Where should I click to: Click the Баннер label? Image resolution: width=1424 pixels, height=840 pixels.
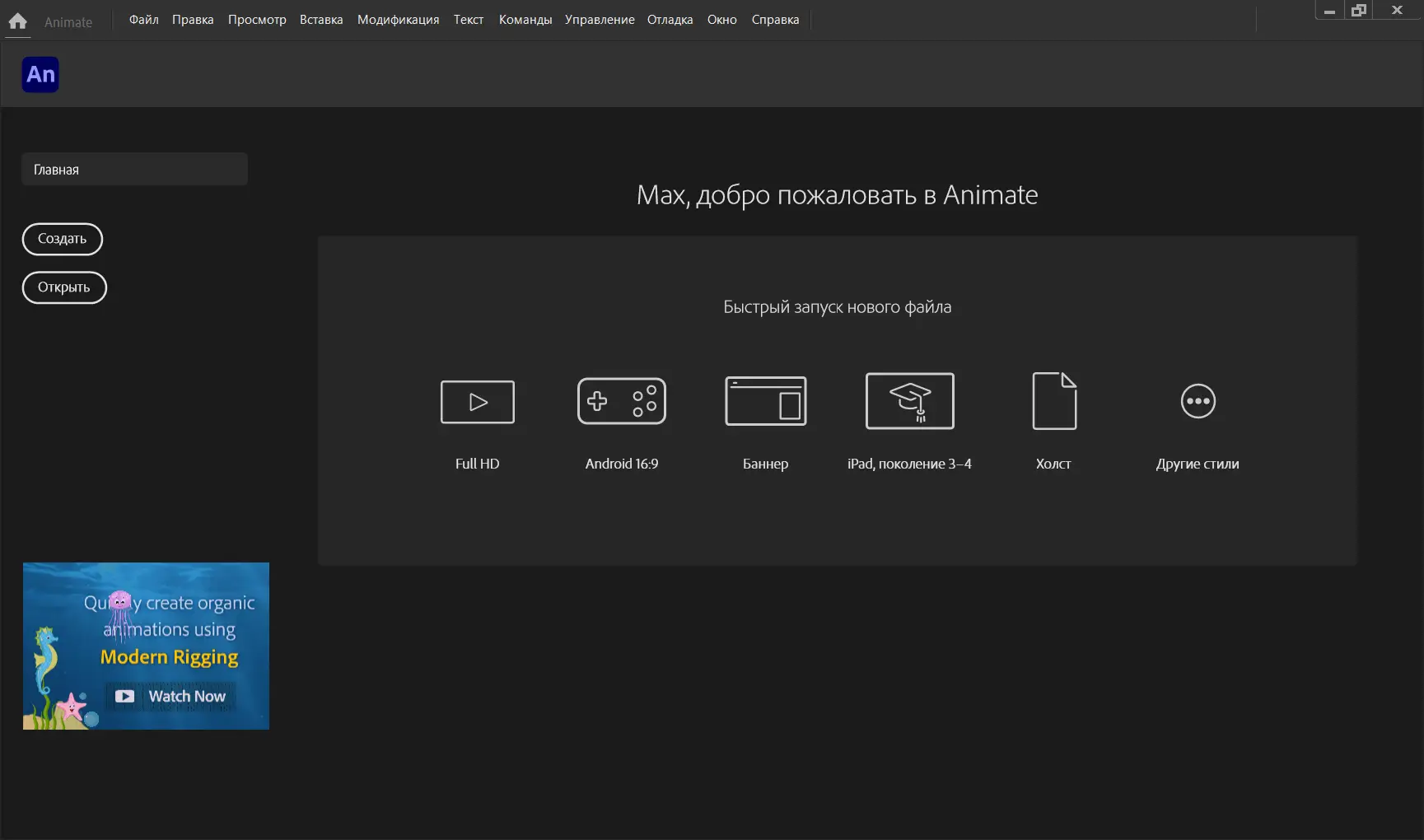(766, 464)
